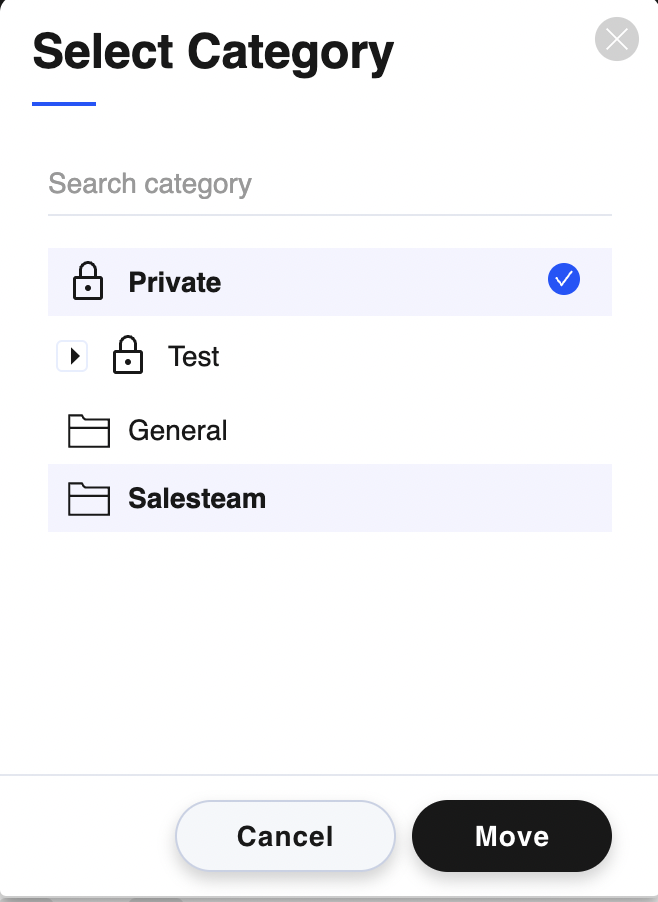Viewport: 658px width, 902px height.
Task: Confirm with the Move button
Action: 511,836
